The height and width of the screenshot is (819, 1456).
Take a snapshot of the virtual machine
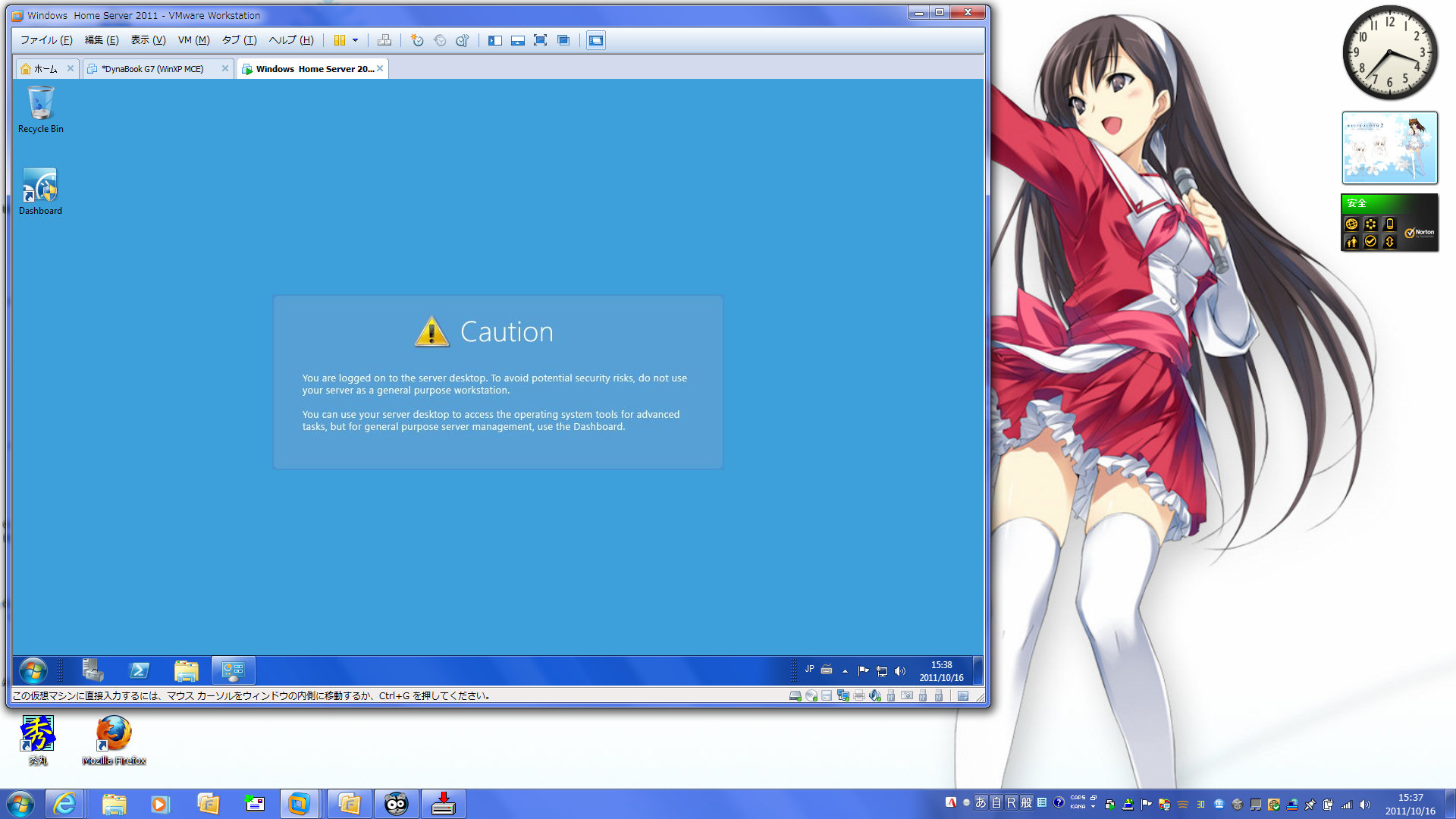click(x=417, y=40)
